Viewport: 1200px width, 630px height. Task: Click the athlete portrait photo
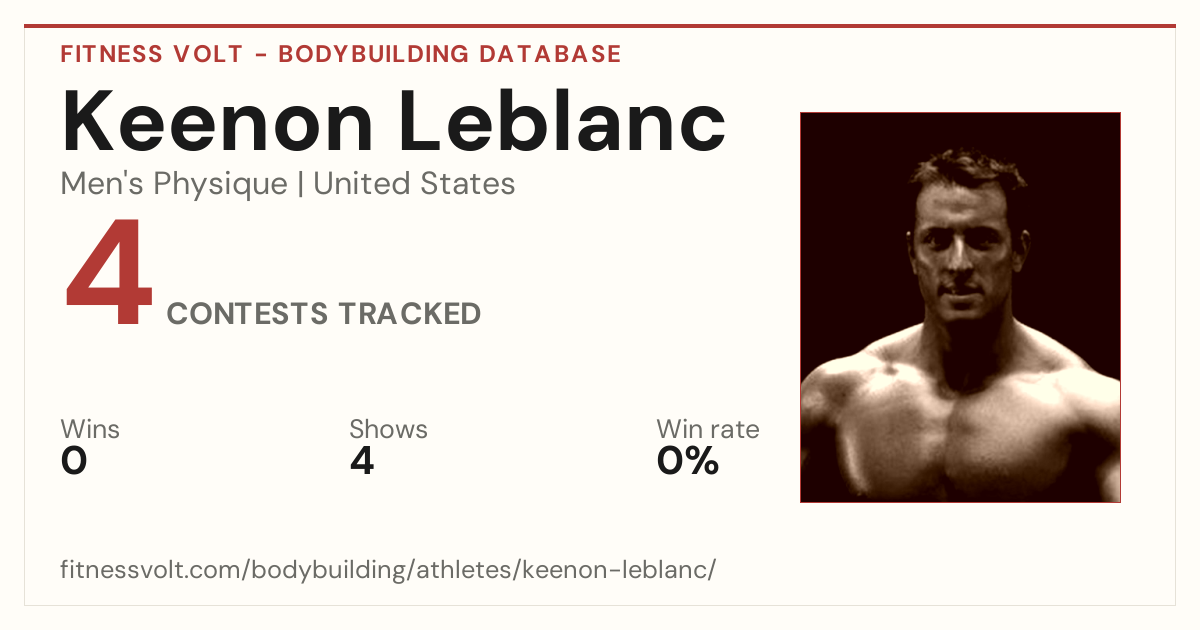960,307
